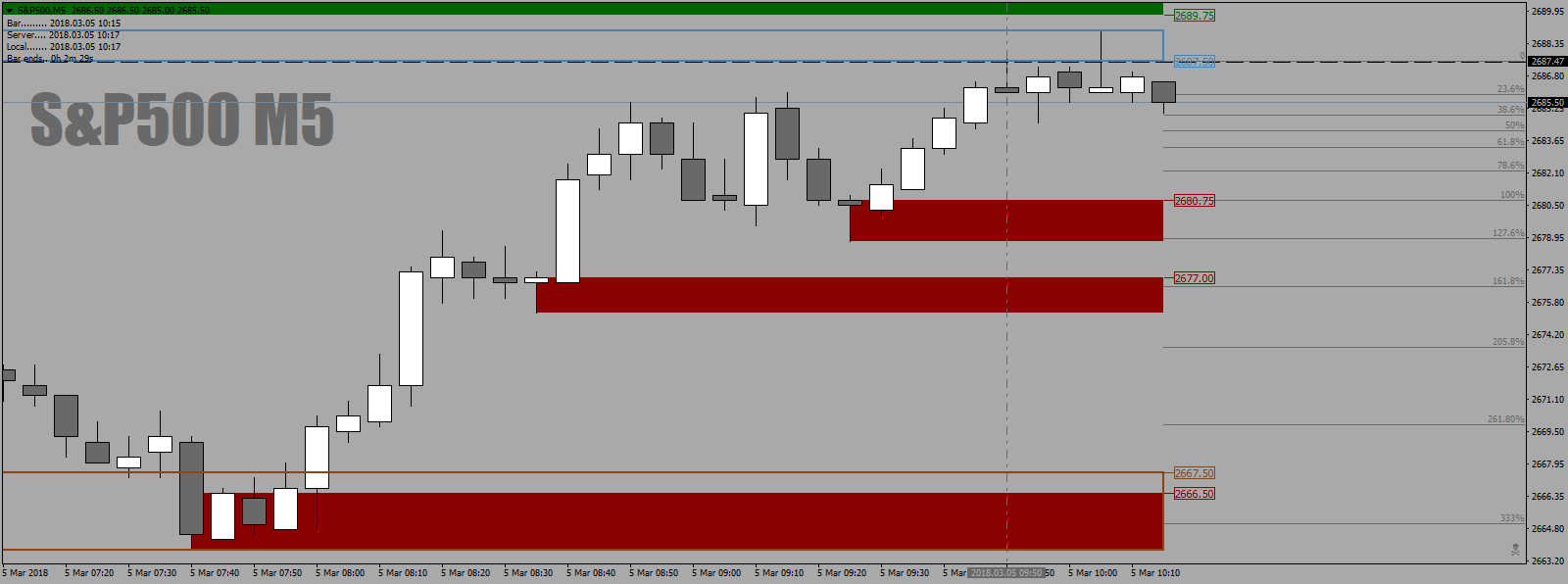Viewport: 1568px width, 584px height.
Task: Click the '5 Mar 09:30' time axis label
Action: [905, 573]
